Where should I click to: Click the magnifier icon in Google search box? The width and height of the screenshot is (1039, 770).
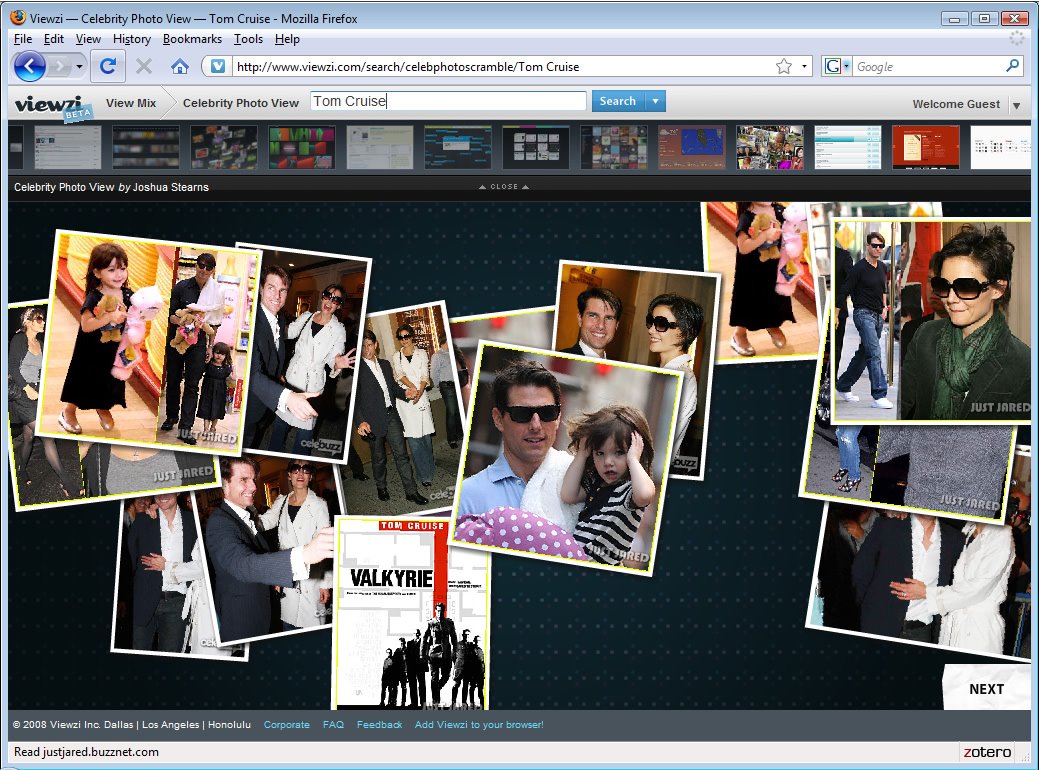pos(1012,66)
